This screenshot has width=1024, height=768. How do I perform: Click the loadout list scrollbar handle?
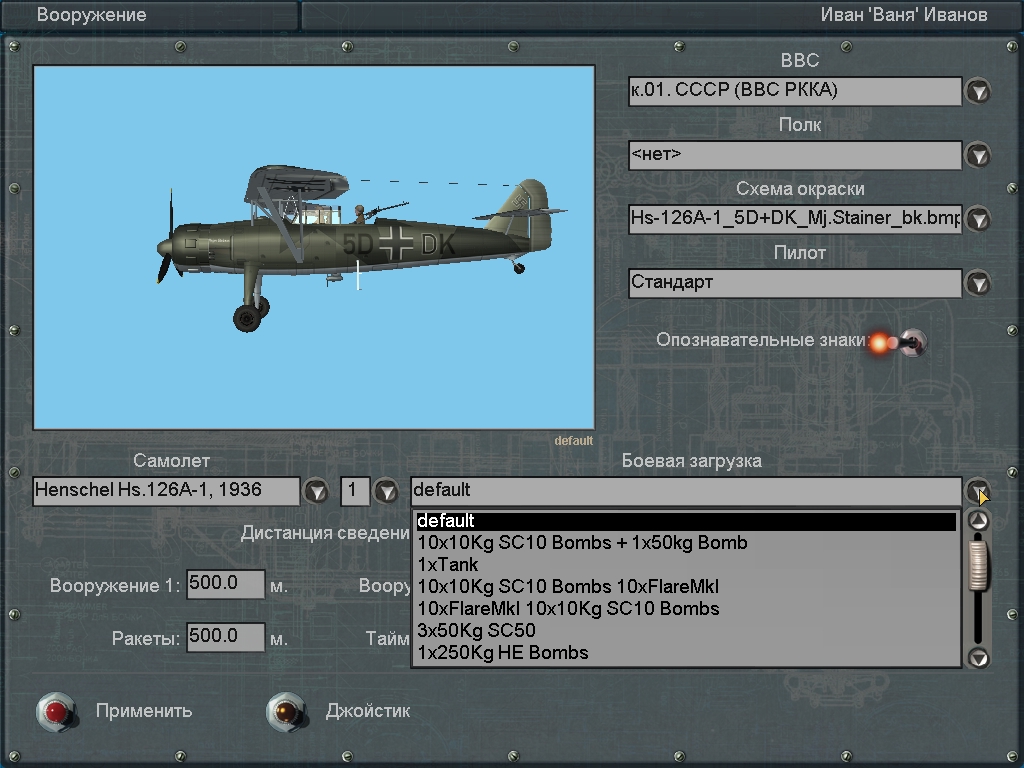pos(979,566)
